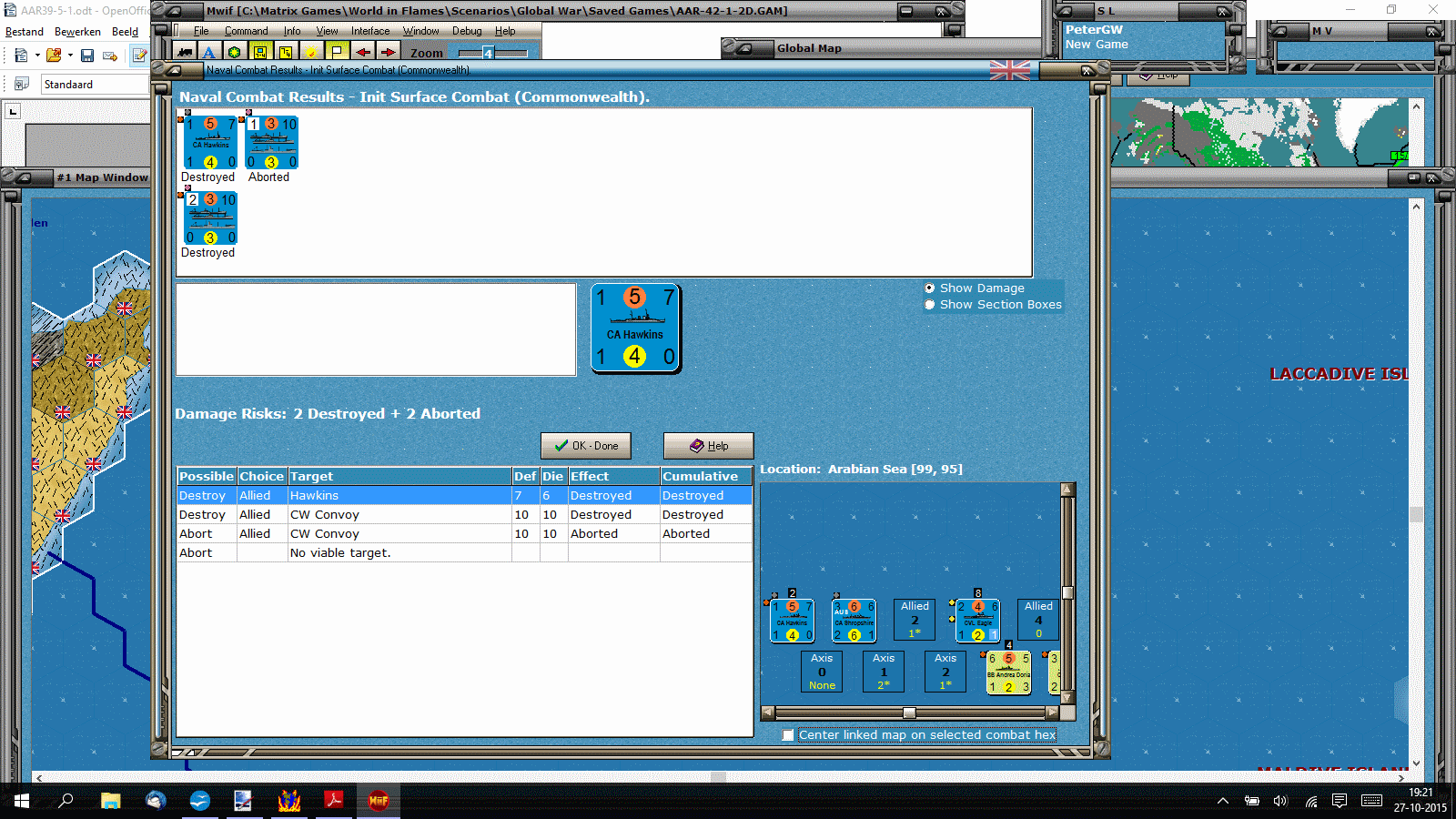Click the large CA Hawkins counter

pos(635,328)
